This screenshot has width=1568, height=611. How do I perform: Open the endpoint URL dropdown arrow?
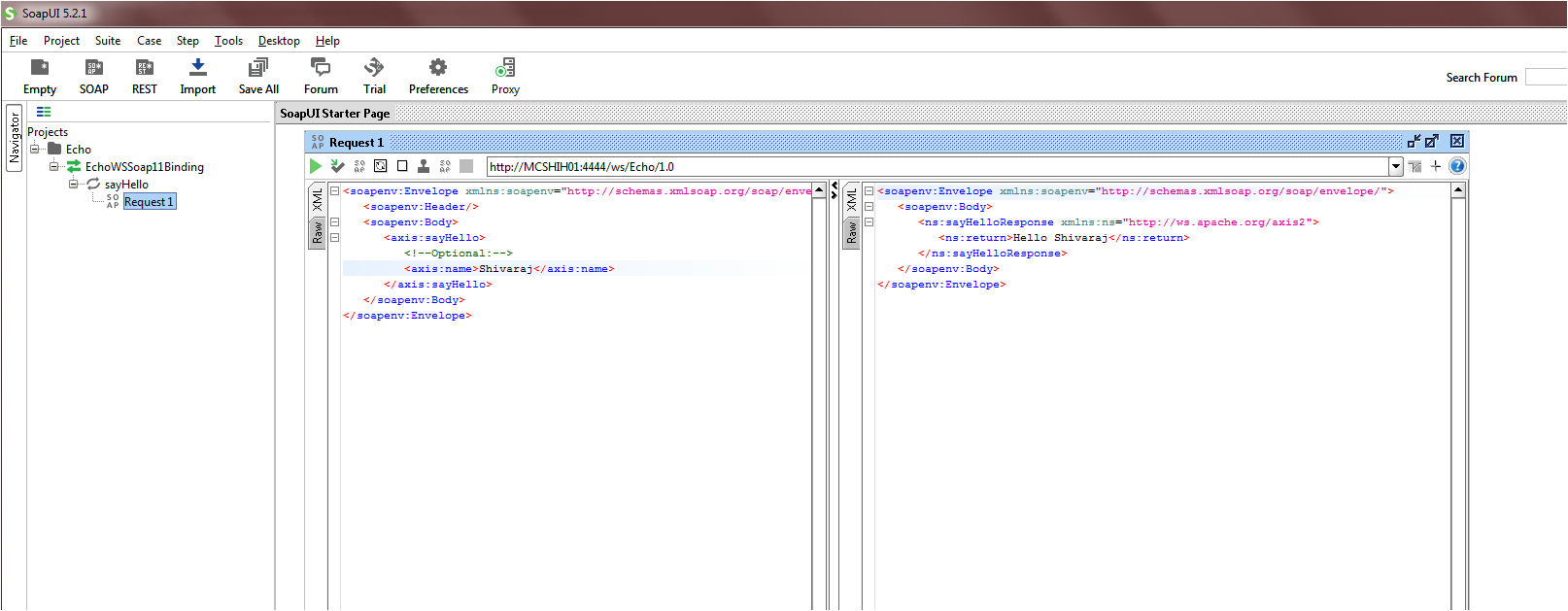[1396, 166]
